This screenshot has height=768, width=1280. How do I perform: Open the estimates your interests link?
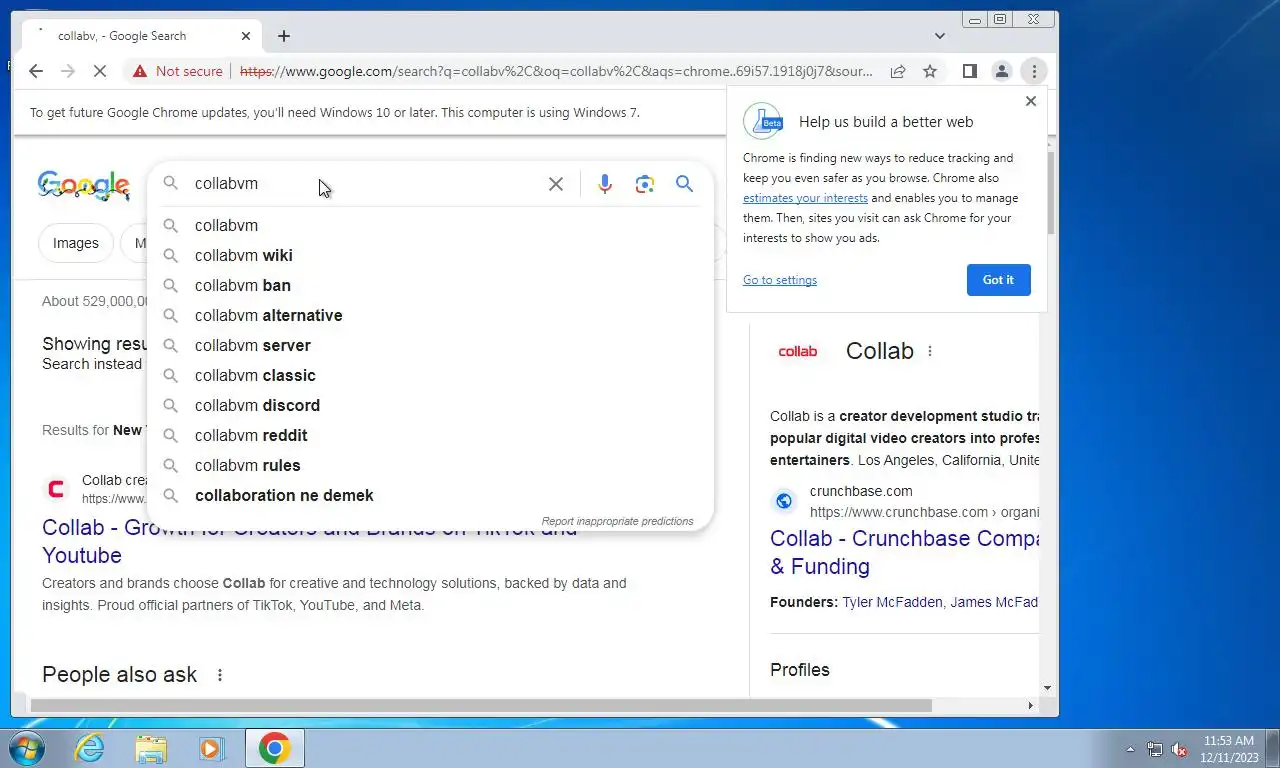click(805, 198)
